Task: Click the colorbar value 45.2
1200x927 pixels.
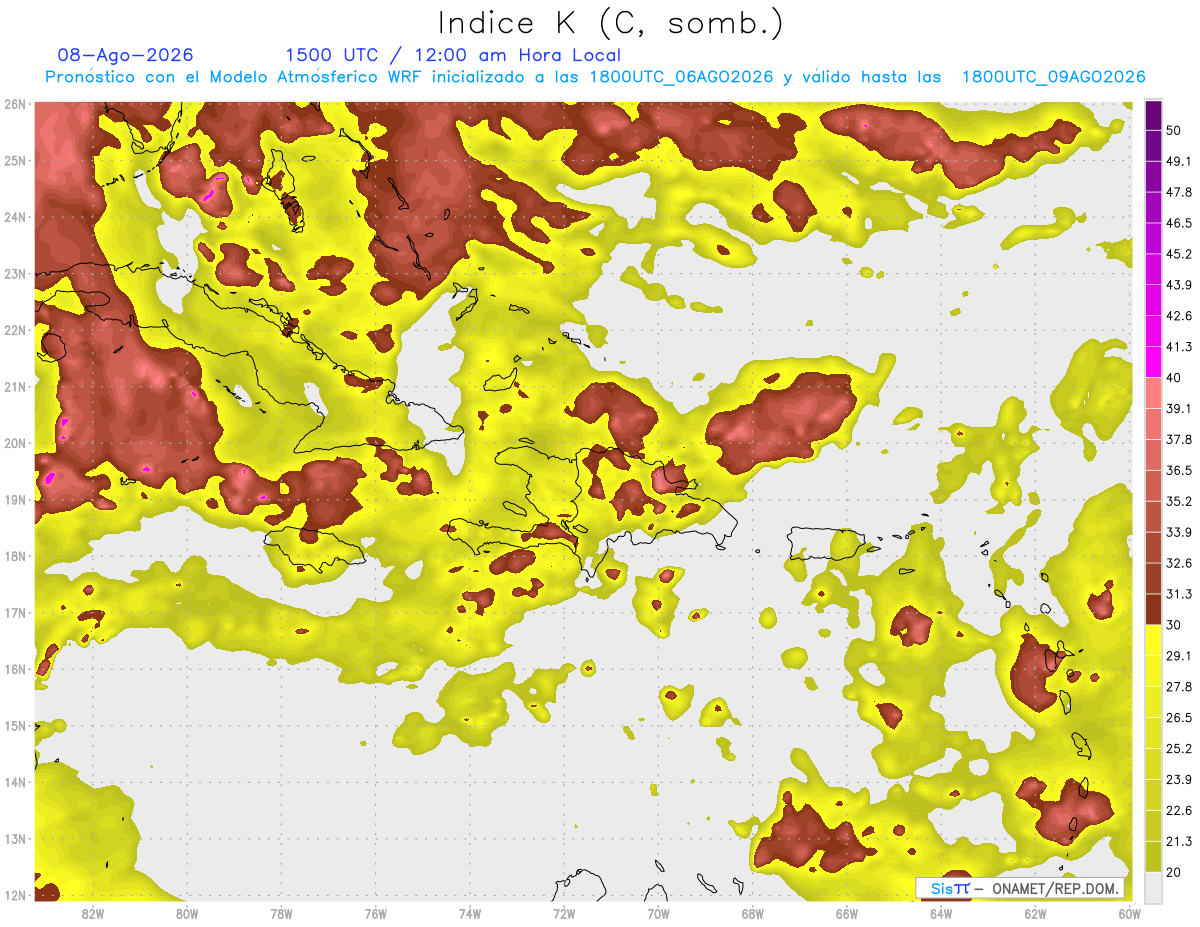Action: [1178, 254]
